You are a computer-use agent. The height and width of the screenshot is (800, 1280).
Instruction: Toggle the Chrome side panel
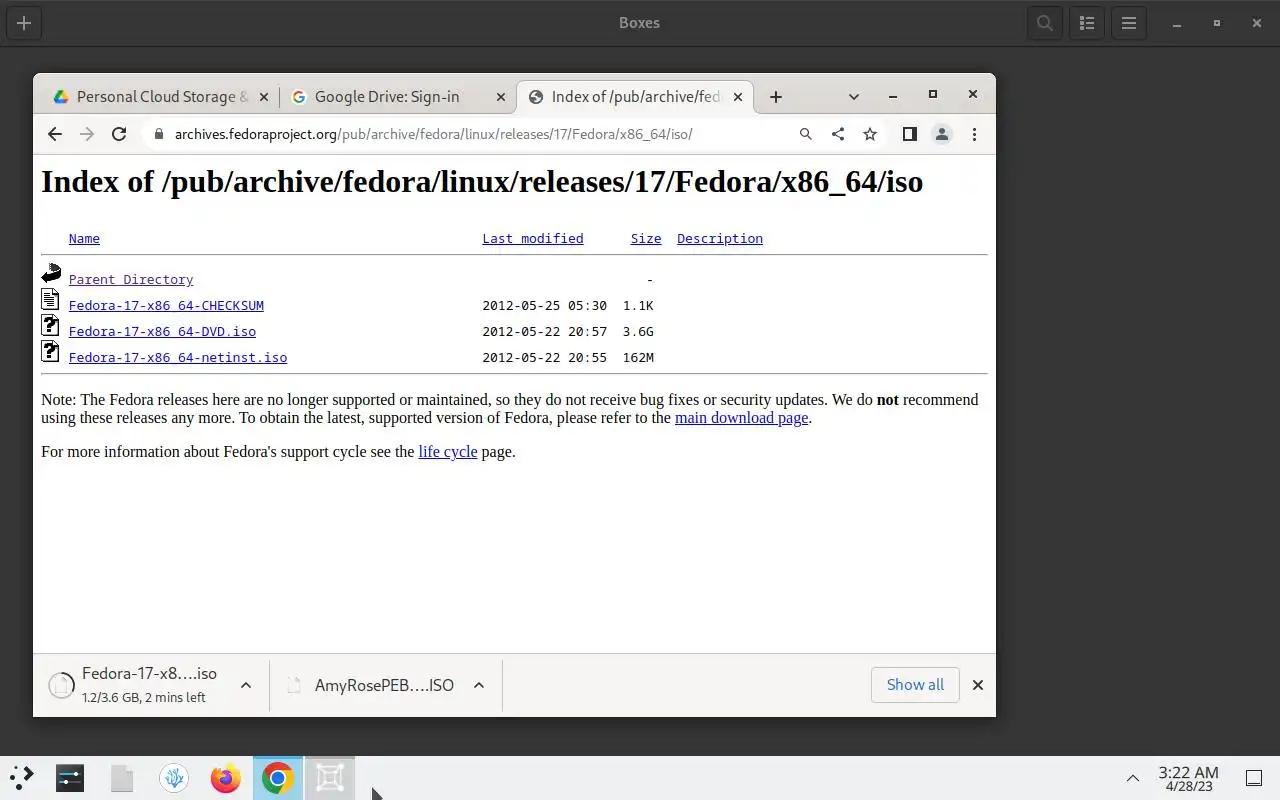pos(909,134)
